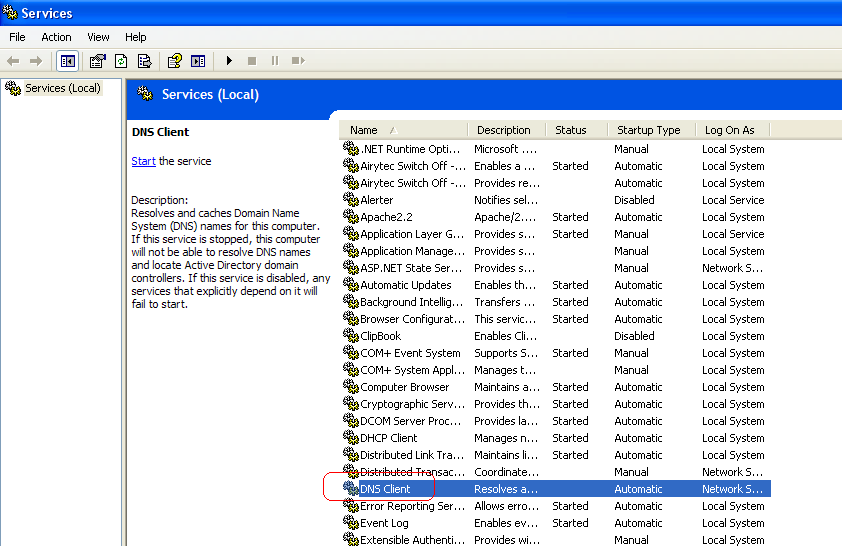
Task: Open the Properties toolbar icon
Action: [97, 61]
